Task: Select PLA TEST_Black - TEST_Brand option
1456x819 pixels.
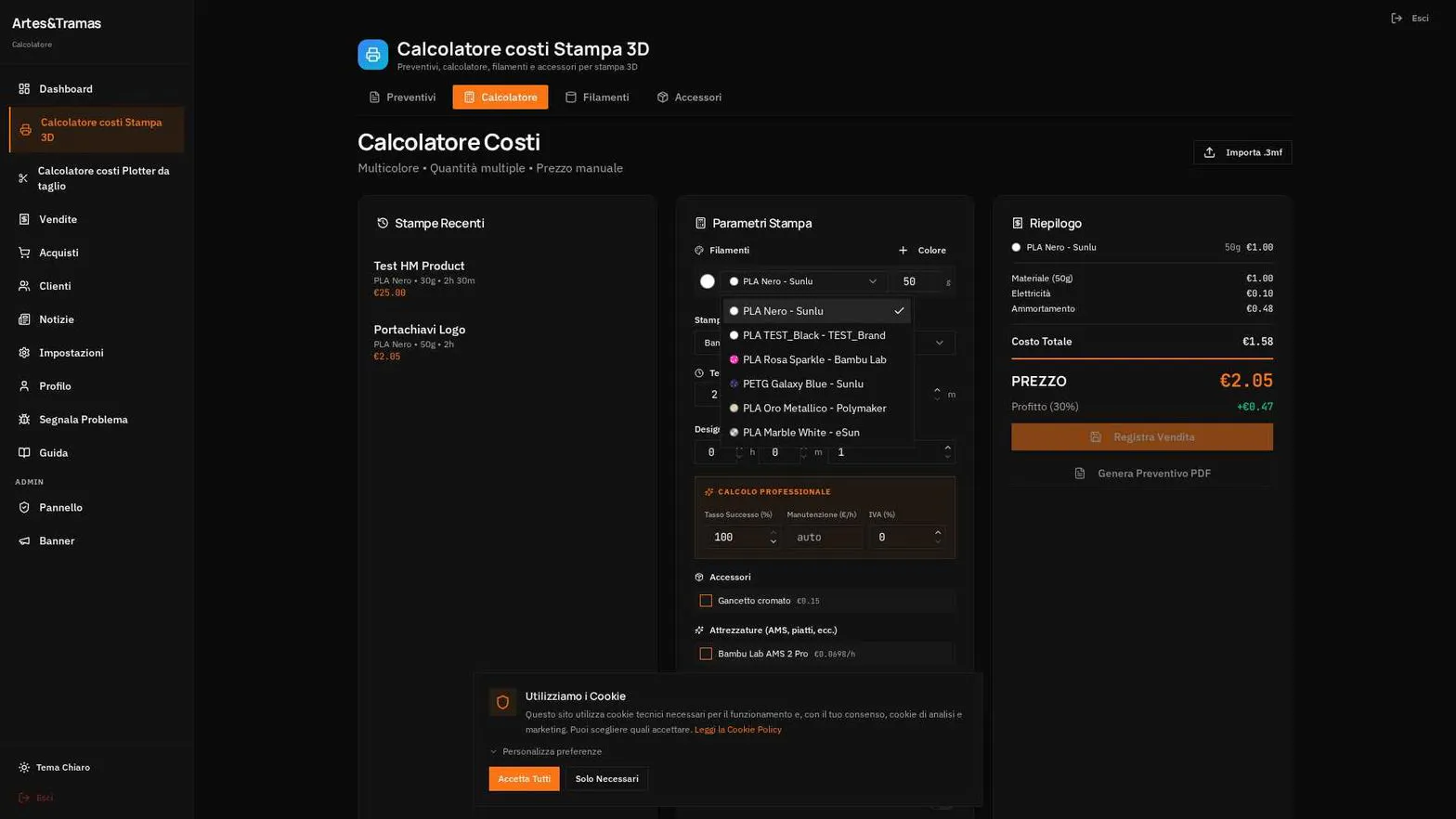Action: (816, 335)
